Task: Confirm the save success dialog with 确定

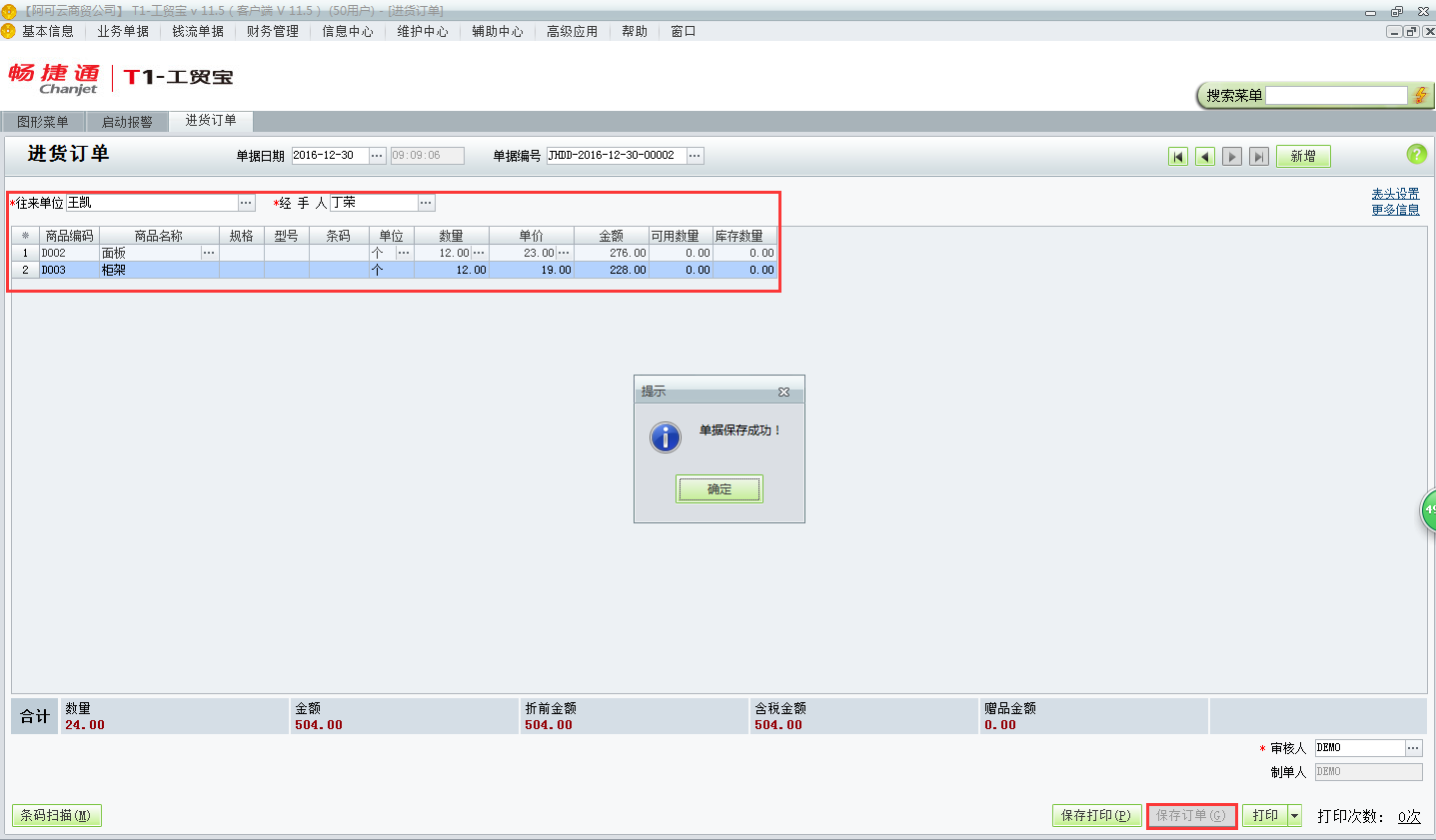Action: [718, 488]
